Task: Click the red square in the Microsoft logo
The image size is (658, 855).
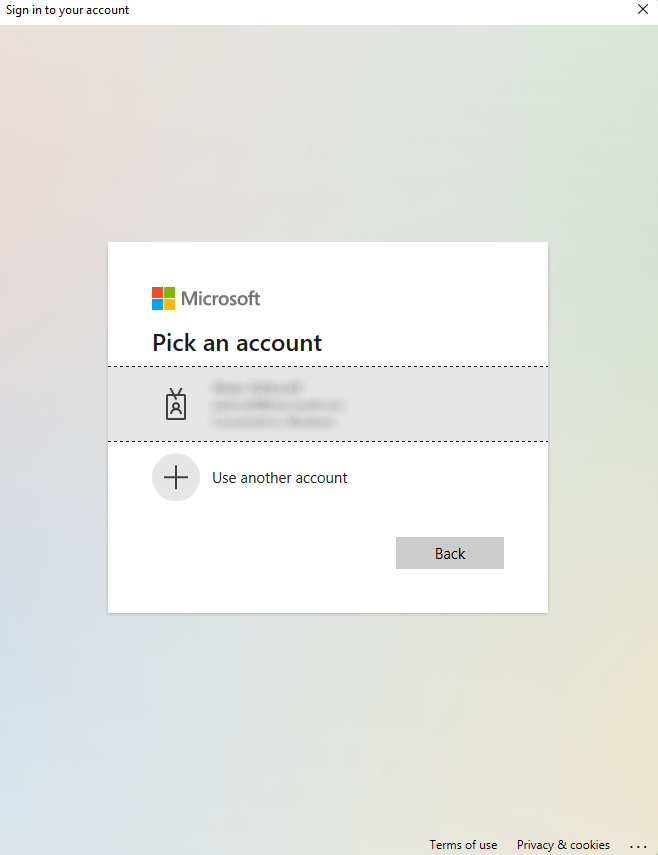Action: [x=157, y=291]
